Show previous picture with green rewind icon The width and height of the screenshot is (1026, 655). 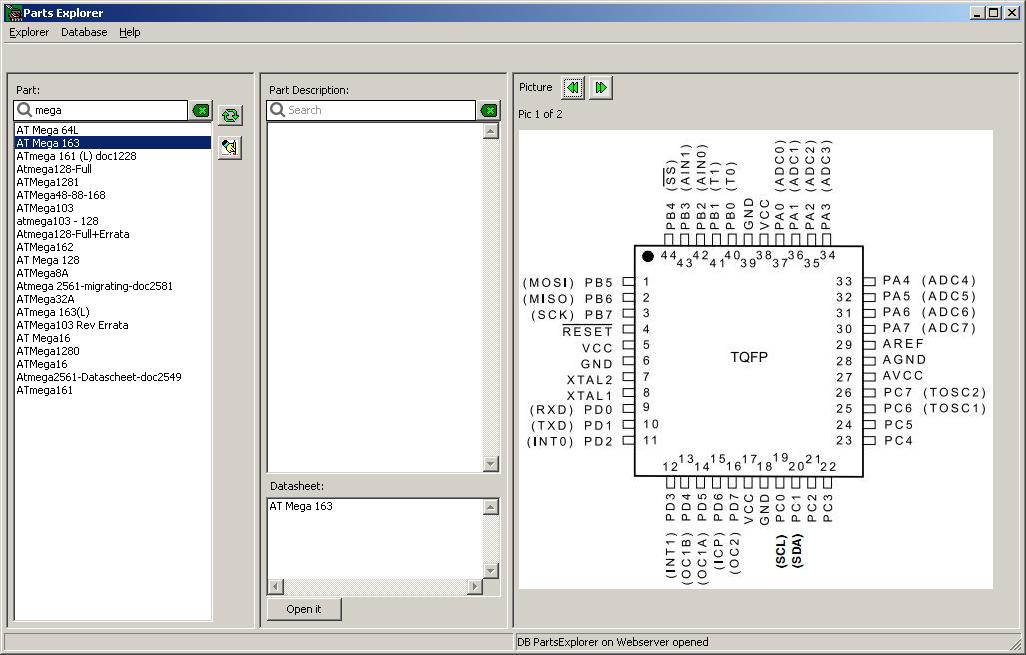tap(573, 88)
